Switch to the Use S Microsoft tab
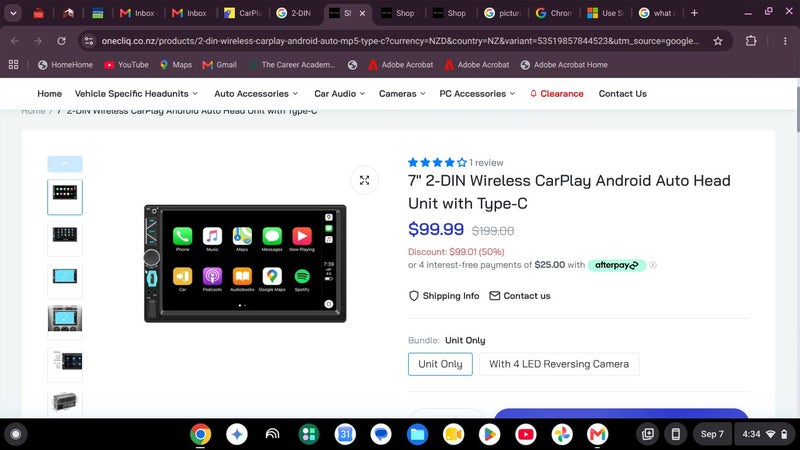The height and width of the screenshot is (450, 800). [x=606, y=13]
